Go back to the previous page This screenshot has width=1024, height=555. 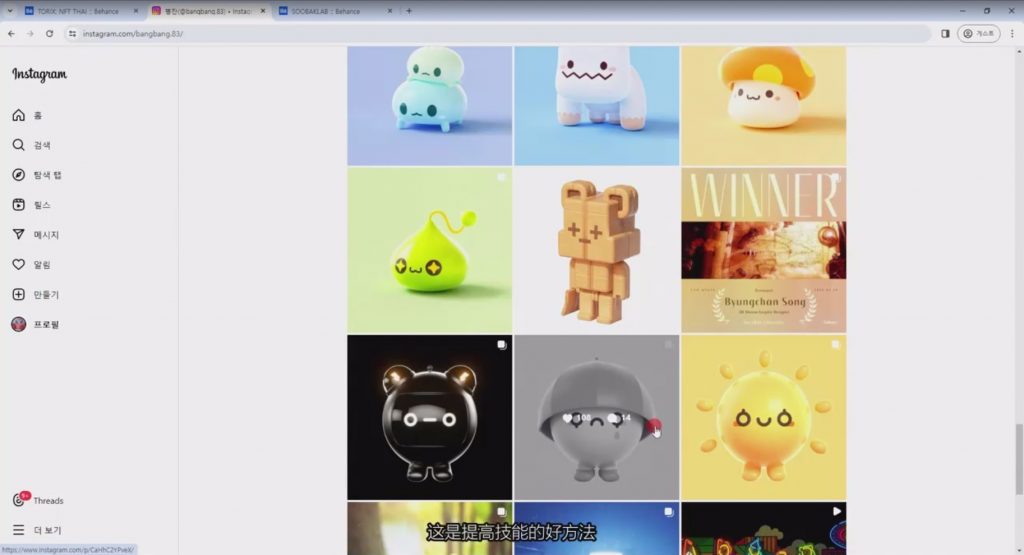pos(11,33)
